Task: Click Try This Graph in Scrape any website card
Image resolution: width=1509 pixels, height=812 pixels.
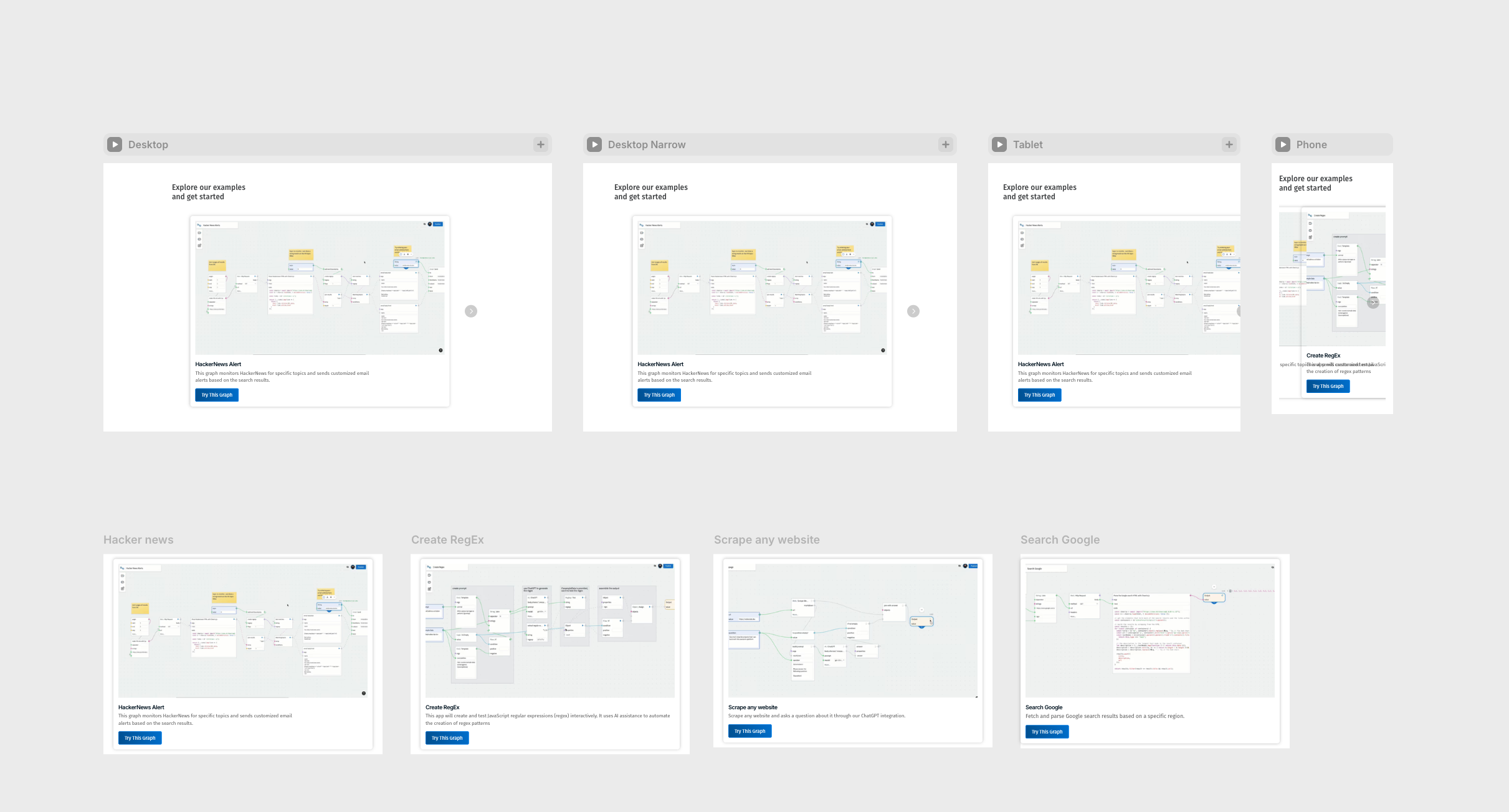Action: 750,731
